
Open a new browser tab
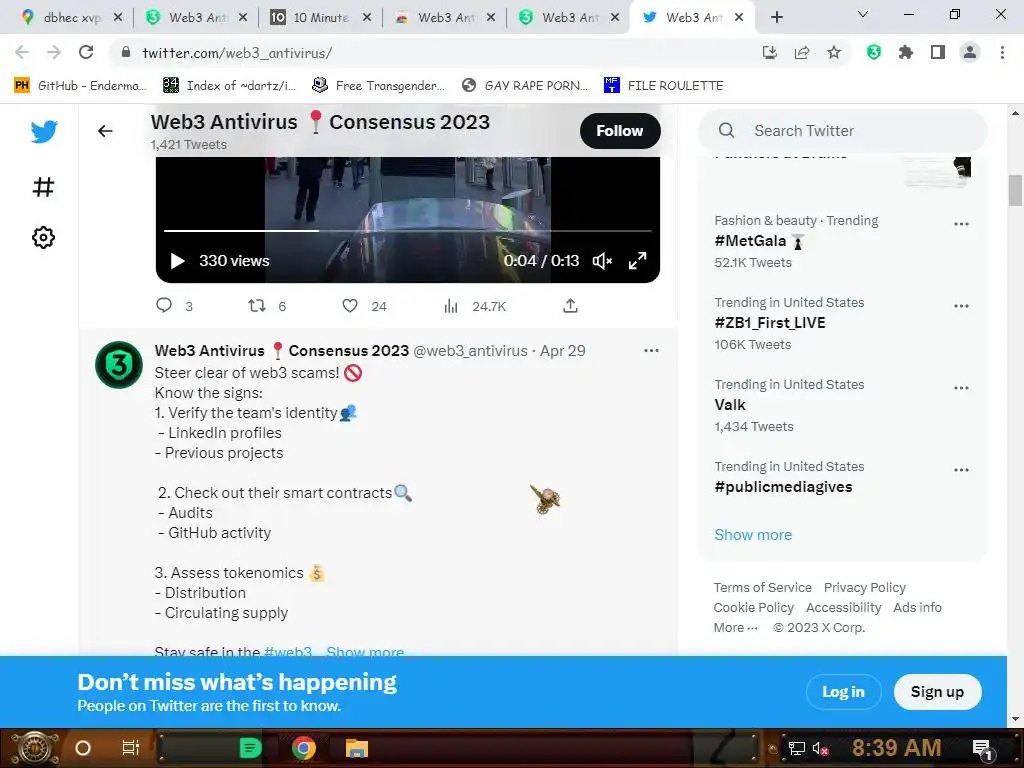(776, 18)
